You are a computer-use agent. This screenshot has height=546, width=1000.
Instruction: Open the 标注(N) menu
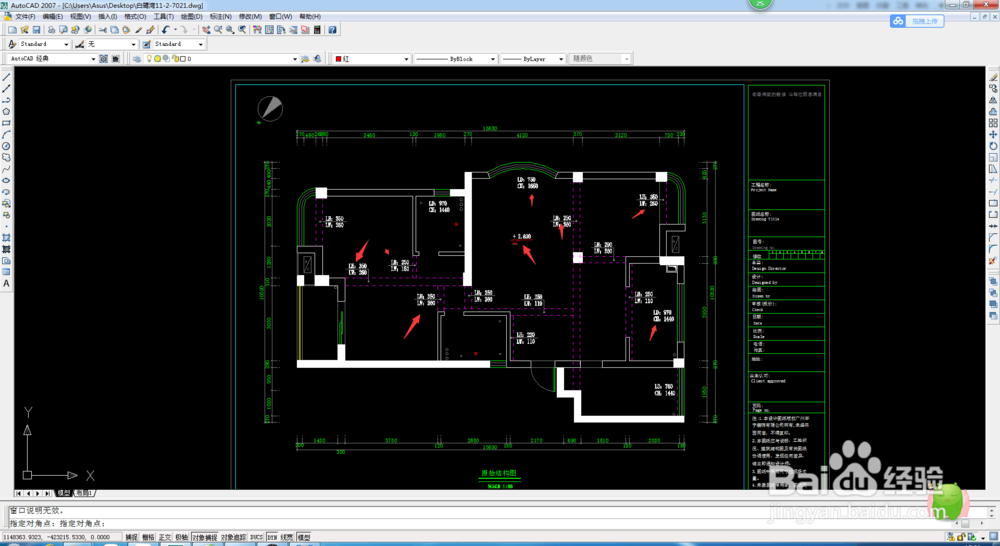click(x=221, y=17)
